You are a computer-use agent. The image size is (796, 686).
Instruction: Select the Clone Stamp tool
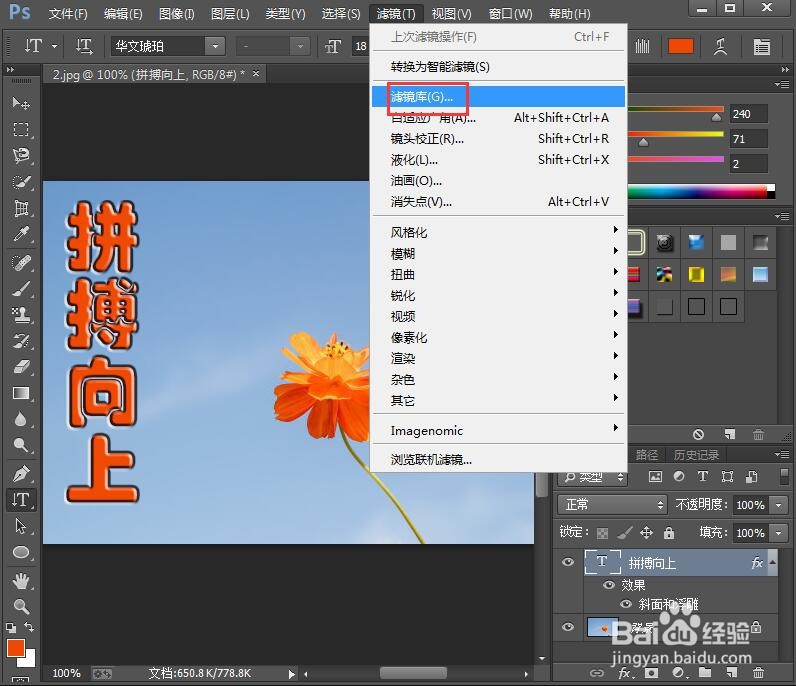tap(21, 315)
